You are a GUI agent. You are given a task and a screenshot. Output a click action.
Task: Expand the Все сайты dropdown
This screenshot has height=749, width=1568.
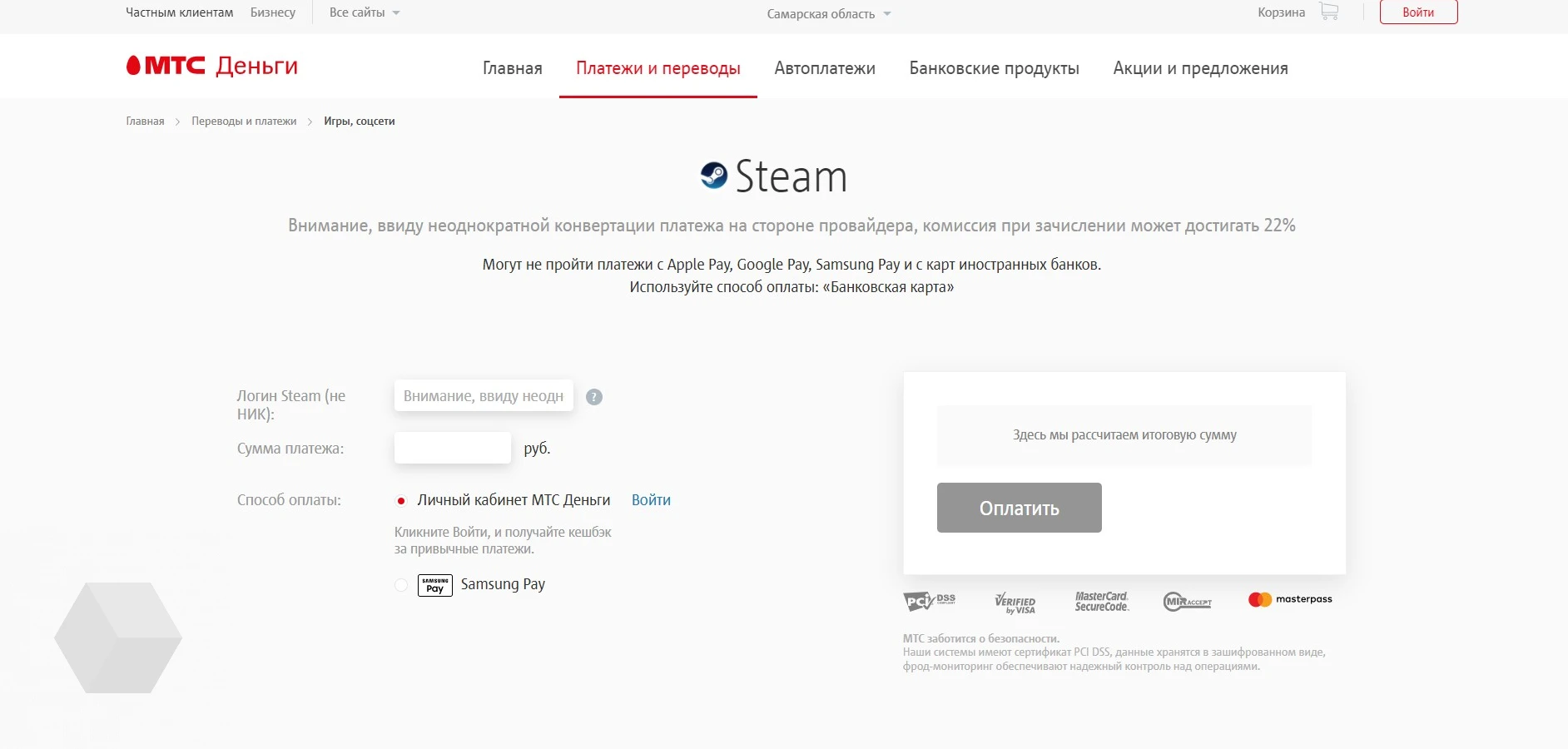pos(365,12)
